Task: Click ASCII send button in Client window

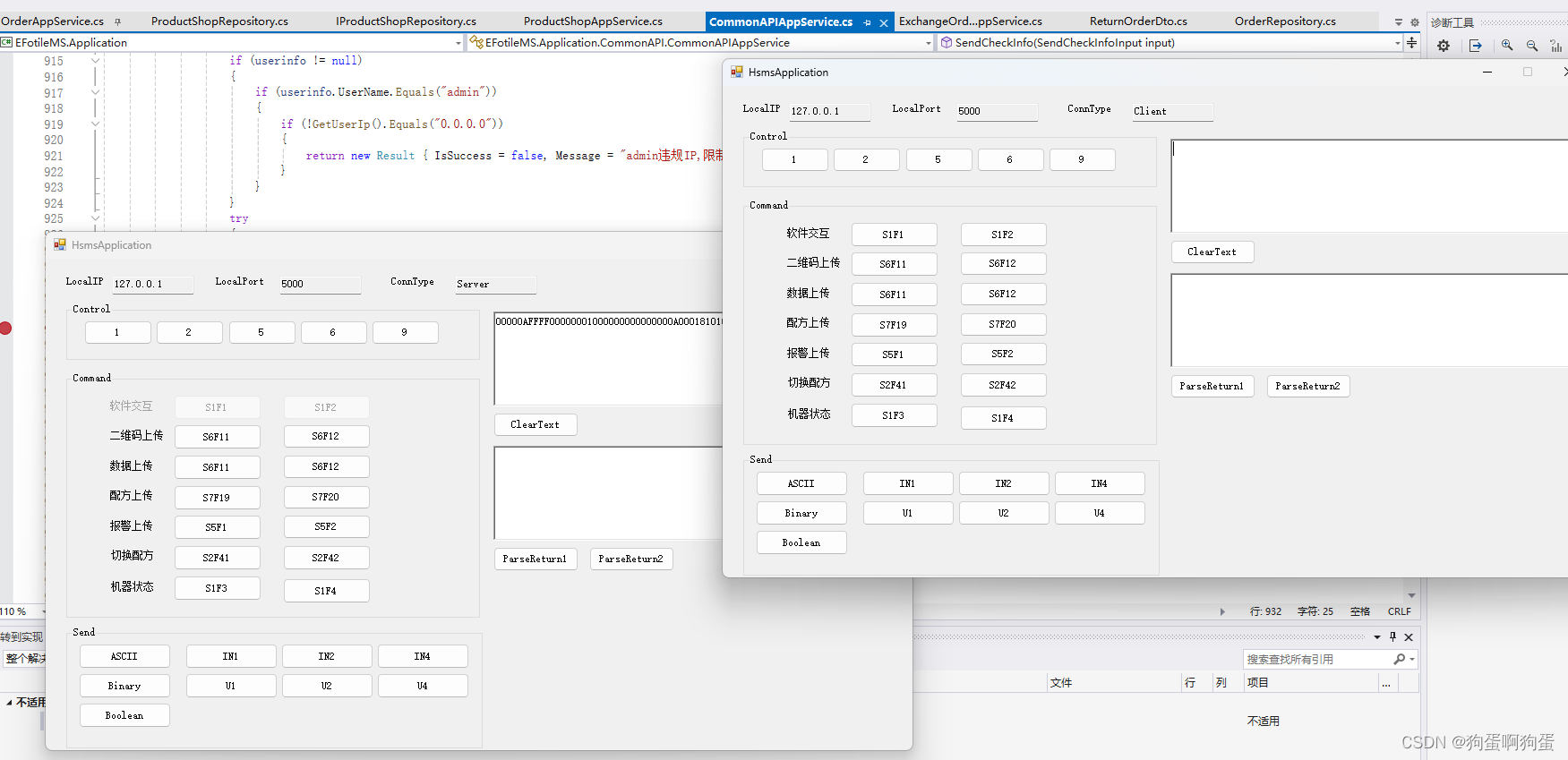Action: 801,483
